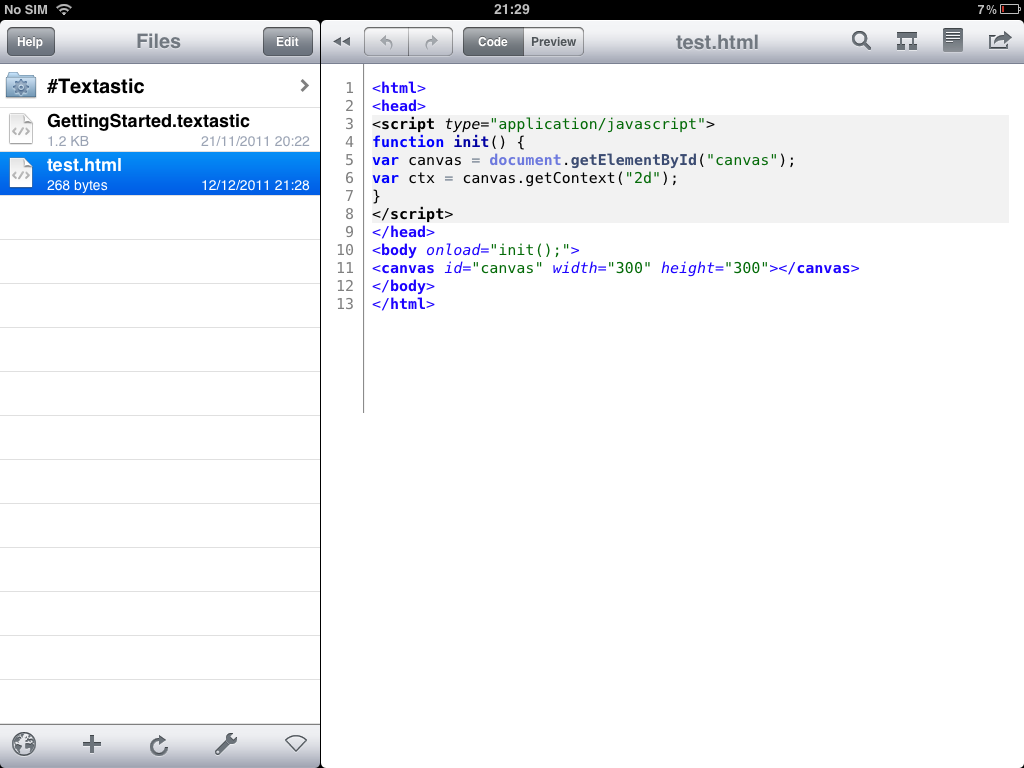This screenshot has height=768, width=1024.
Task: Click the closing </head> tag
Action: click(x=404, y=232)
